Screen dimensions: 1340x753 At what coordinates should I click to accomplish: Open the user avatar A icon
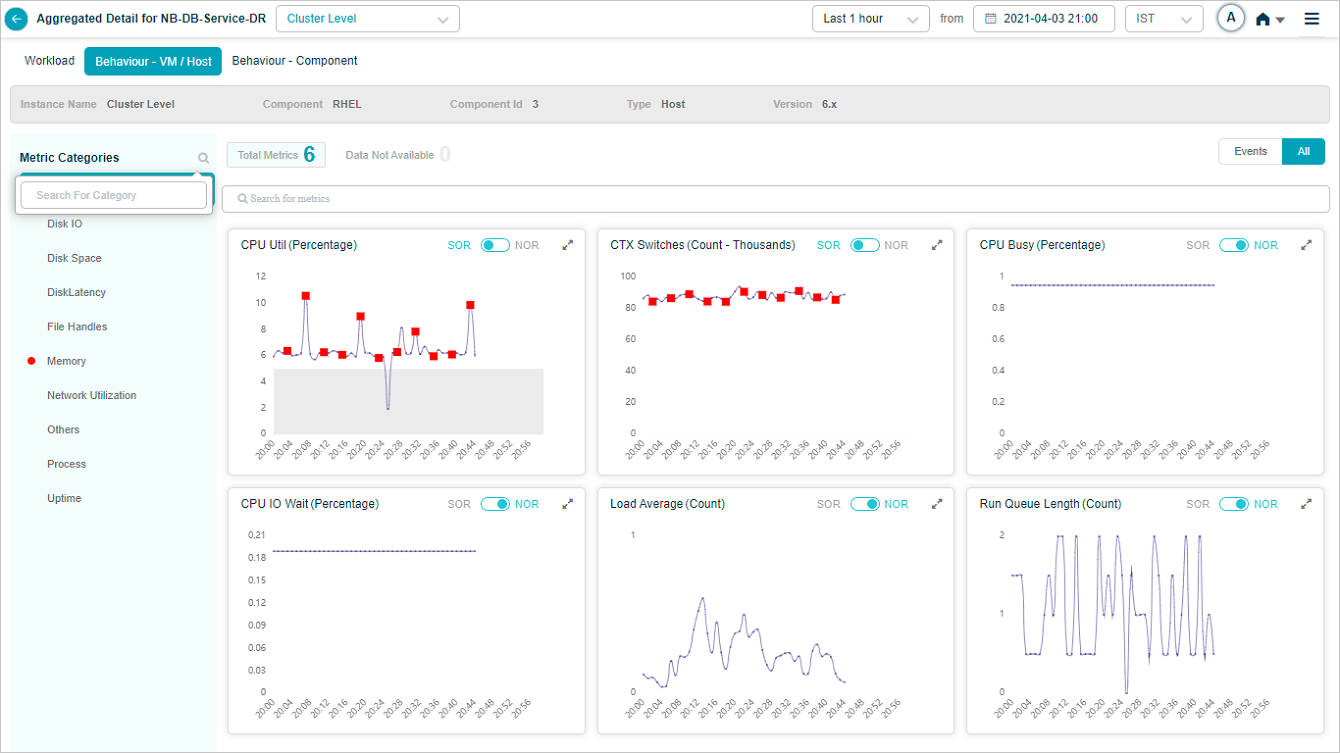click(x=1231, y=18)
